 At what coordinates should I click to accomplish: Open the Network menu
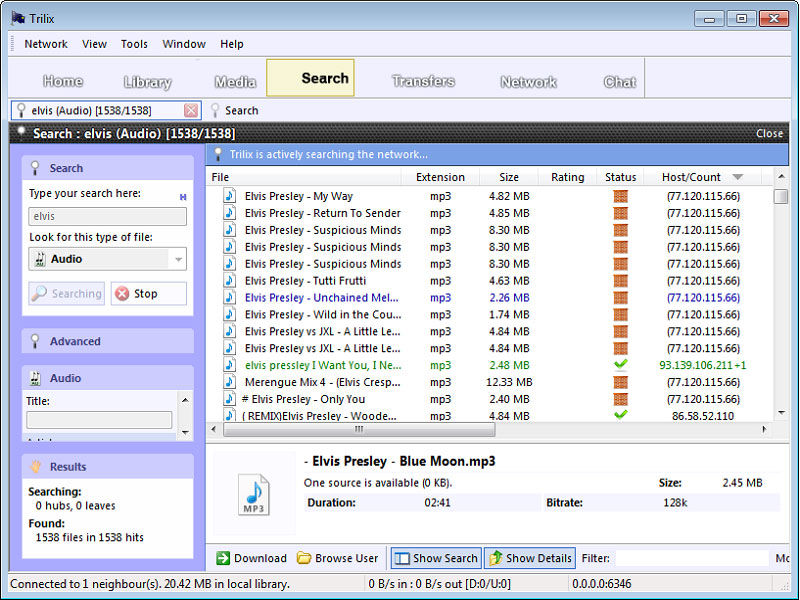coord(46,44)
